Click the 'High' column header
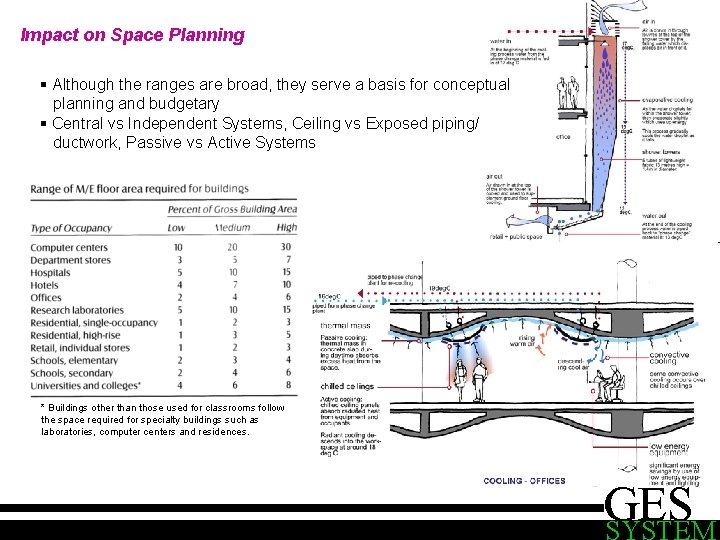Screen dimensions: 720x540 (287, 227)
